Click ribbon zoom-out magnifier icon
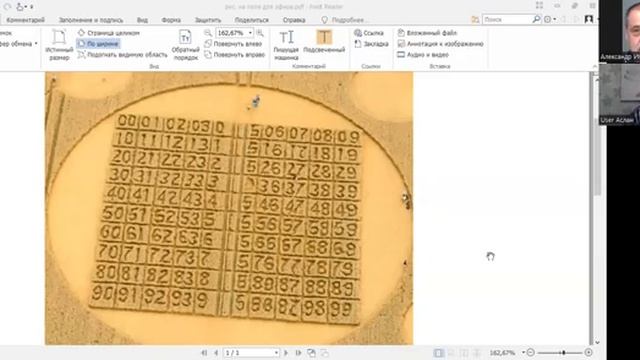 tap(208, 33)
